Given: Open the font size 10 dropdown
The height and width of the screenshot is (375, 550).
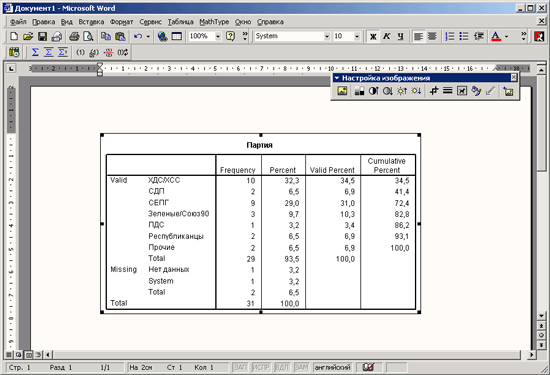Looking at the screenshot, I should [357, 36].
